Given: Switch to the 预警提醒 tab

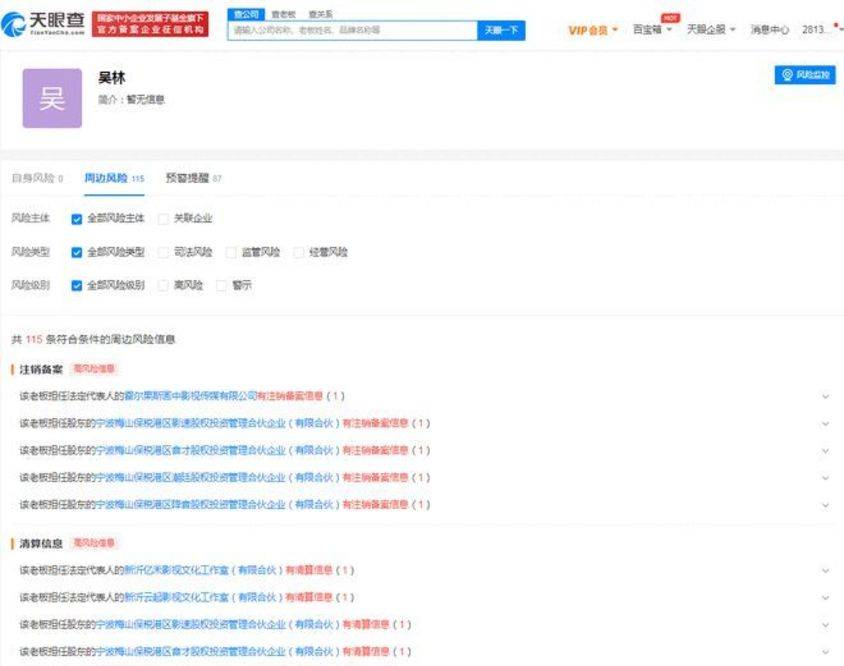Looking at the screenshot, I should click(x=193, y=178).
